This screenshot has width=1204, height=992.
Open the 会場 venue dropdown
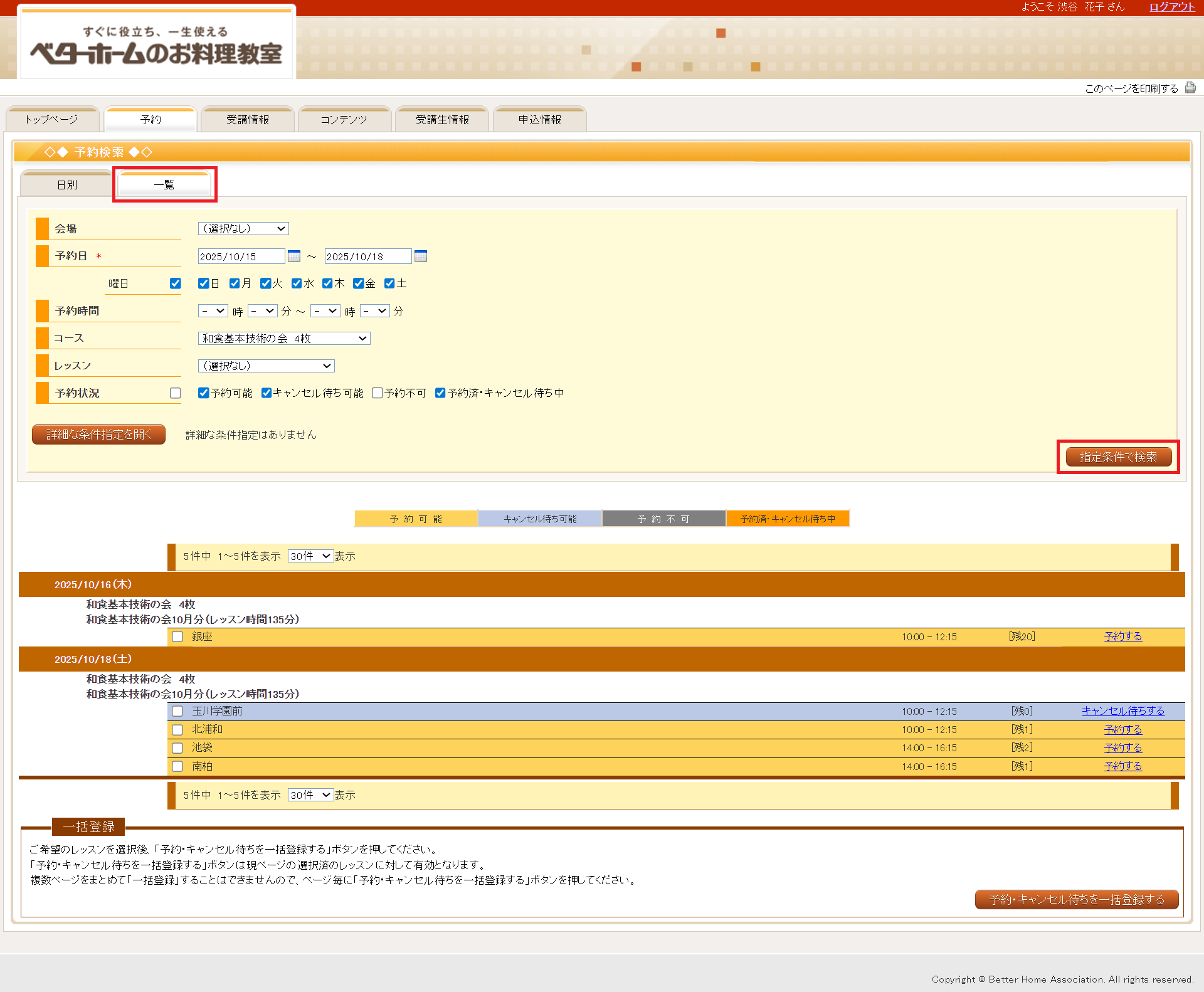pyautogui.click(x=243, y=229)
